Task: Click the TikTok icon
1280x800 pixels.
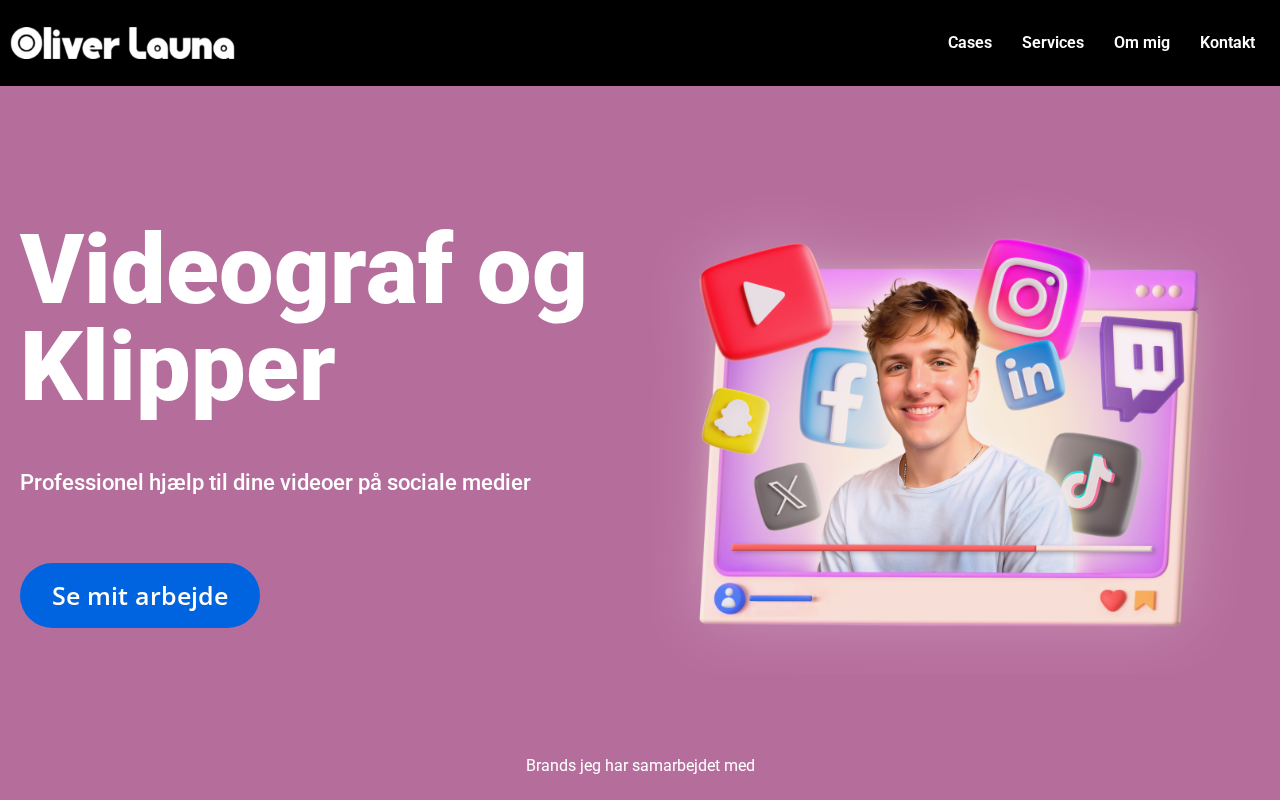Action: point(1092,484)
